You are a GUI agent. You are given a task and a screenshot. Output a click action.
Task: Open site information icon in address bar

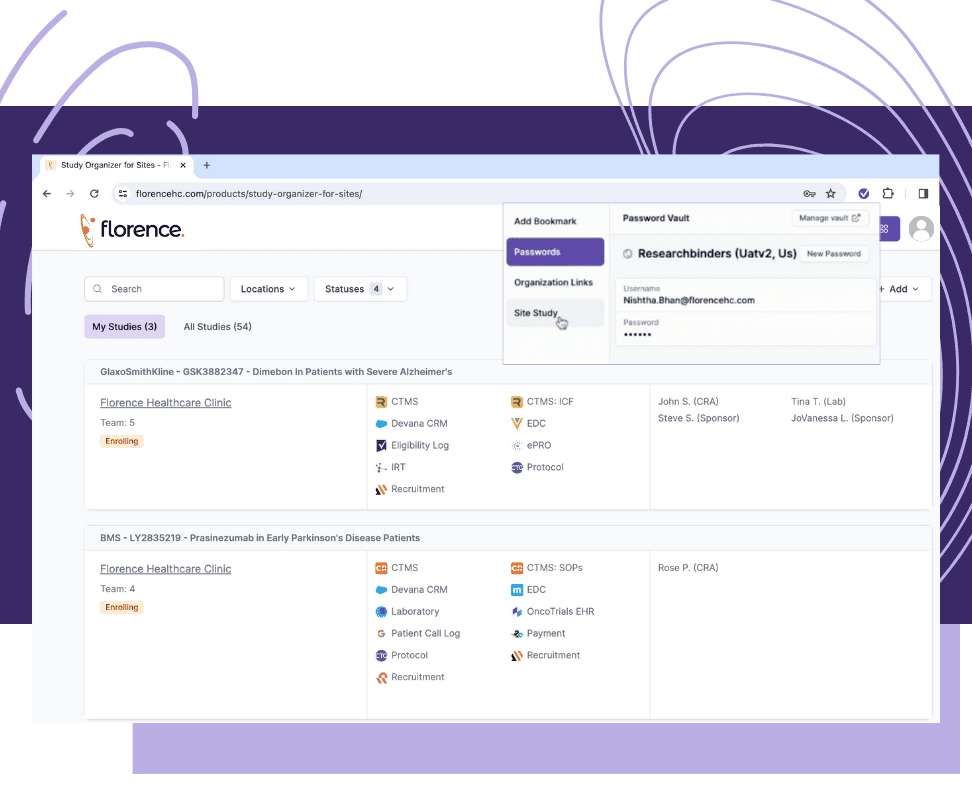123,193
